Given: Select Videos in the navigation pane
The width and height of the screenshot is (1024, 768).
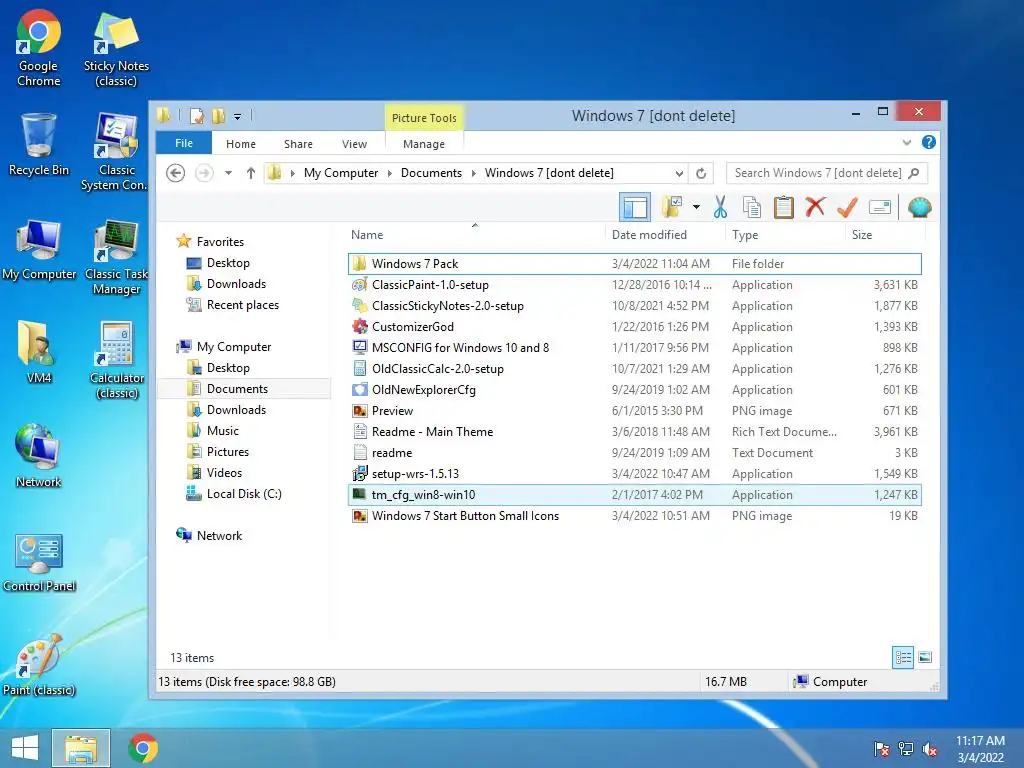Looking at the screenshot, I should click(x=224, y=473).
